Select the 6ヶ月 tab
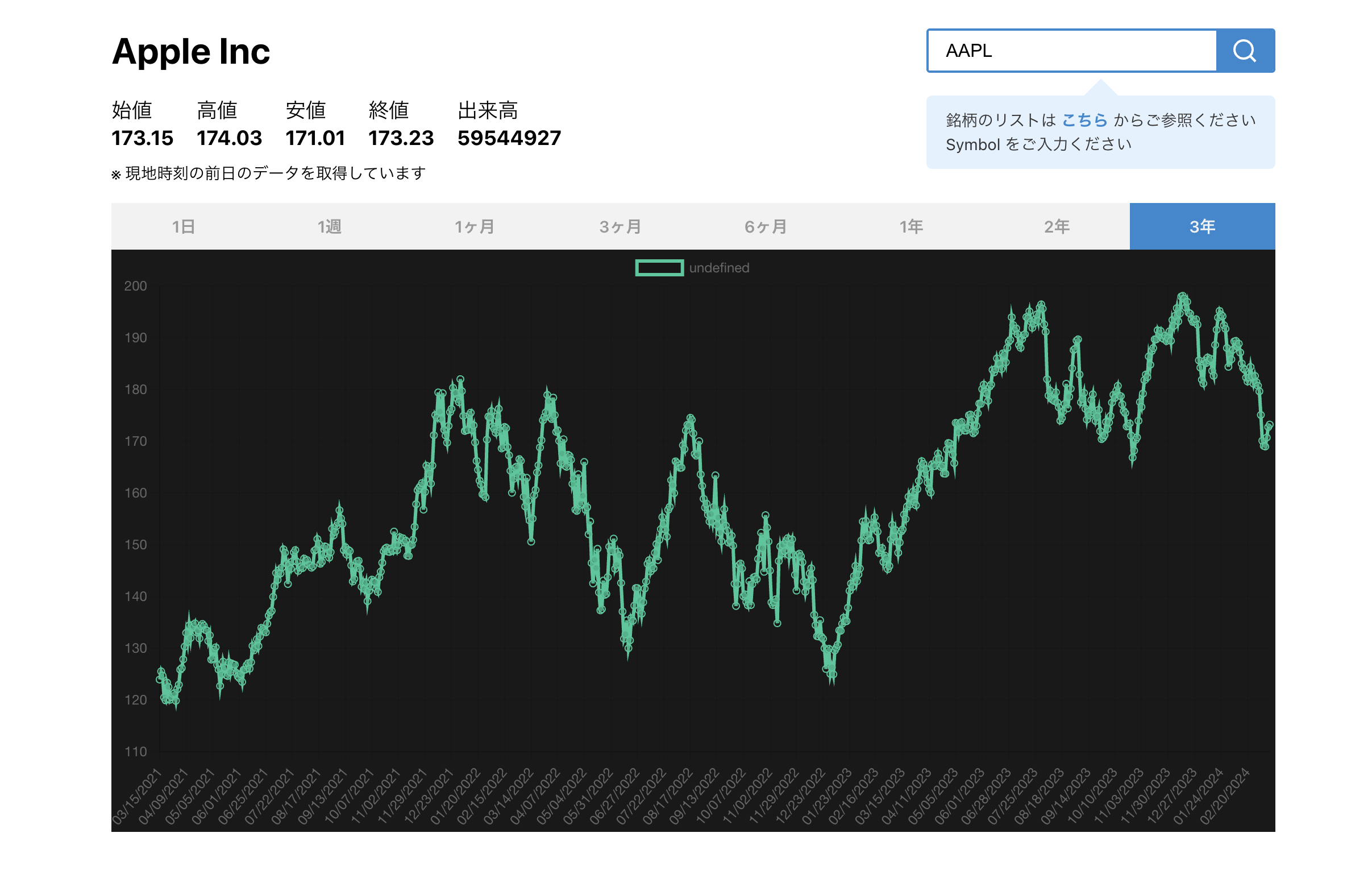 [766, 226]
